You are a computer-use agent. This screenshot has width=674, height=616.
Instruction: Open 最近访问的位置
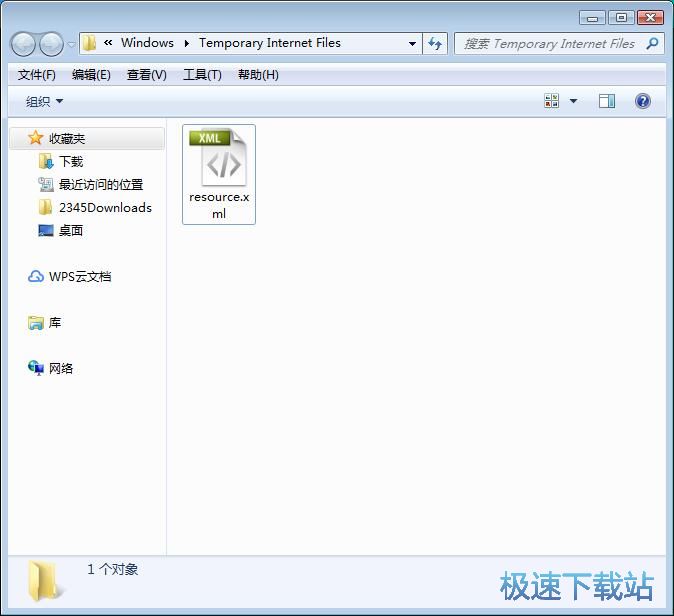click(101, 185)
